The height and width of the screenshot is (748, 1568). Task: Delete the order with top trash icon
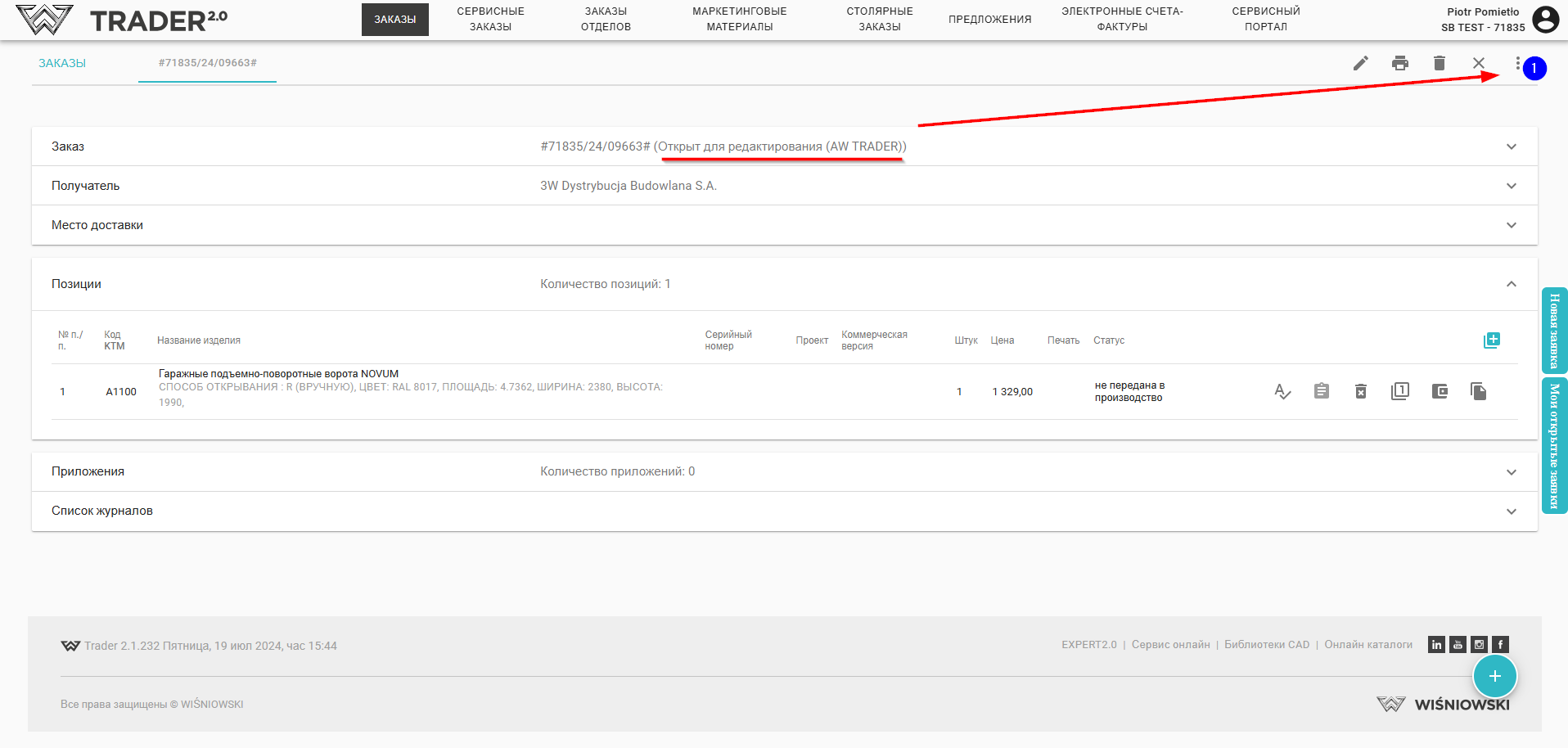pos(1440,63)
